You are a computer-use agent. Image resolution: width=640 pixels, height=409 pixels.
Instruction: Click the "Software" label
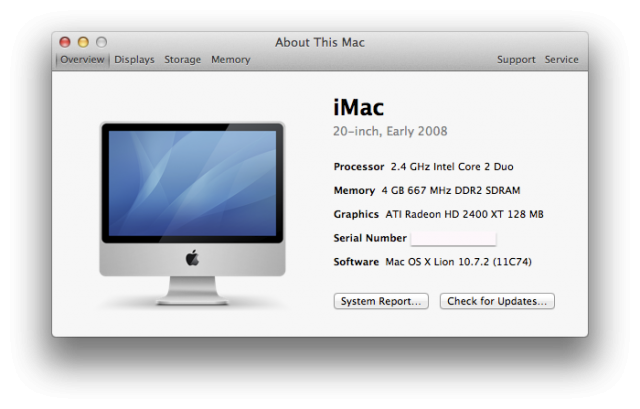pyautogui.click(x=356, y=262)
